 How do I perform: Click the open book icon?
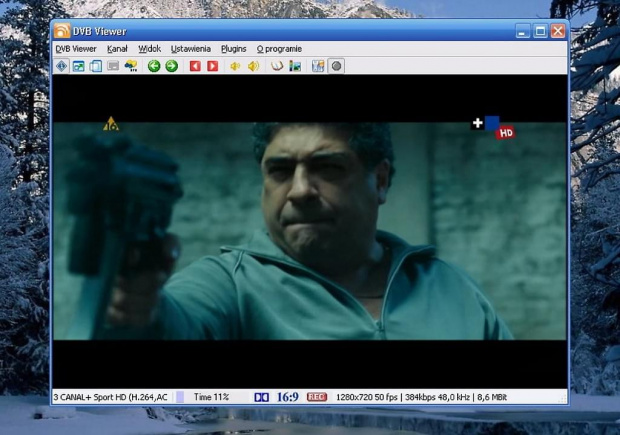277,66
